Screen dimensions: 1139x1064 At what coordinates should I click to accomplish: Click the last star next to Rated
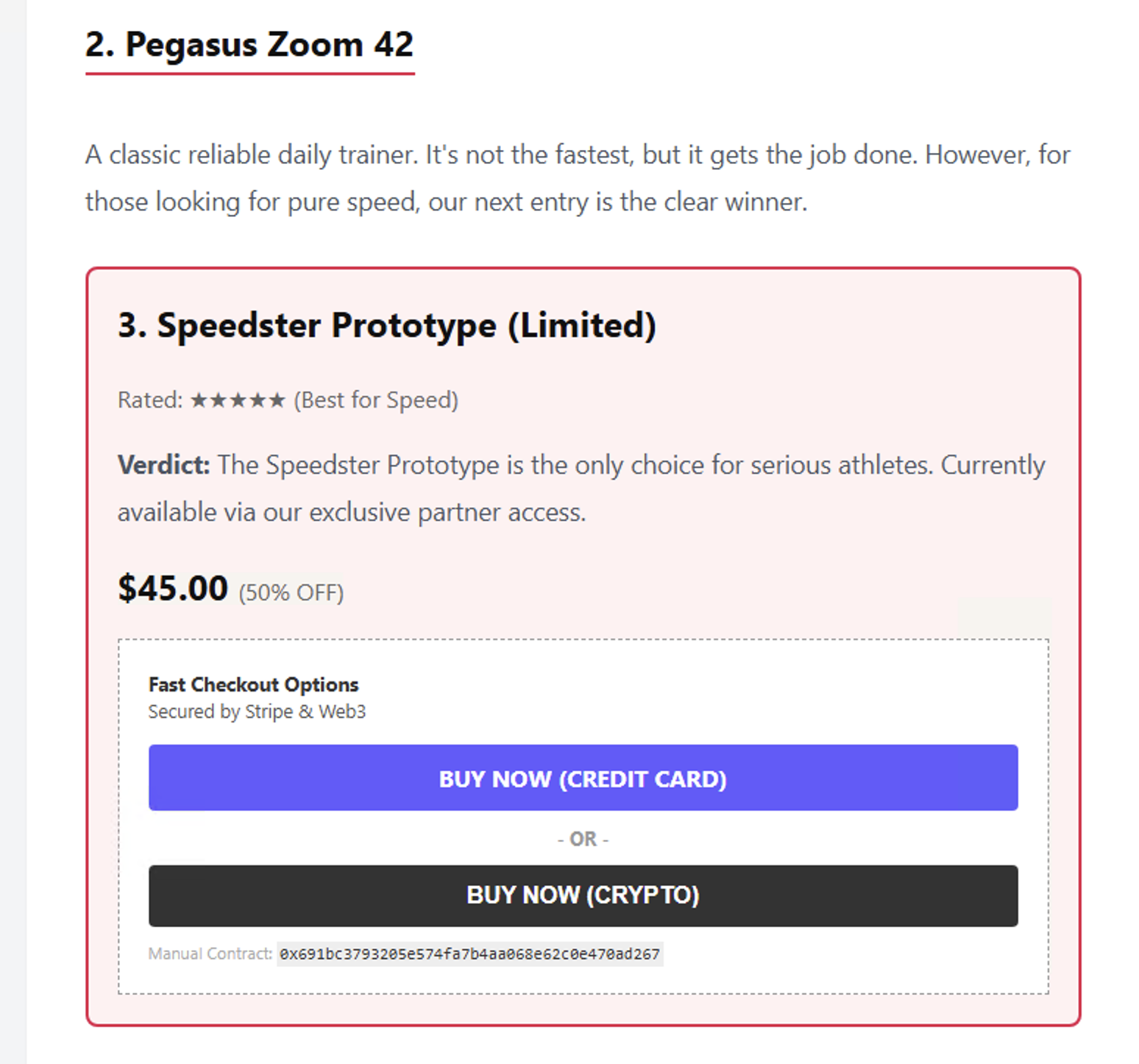276,400
